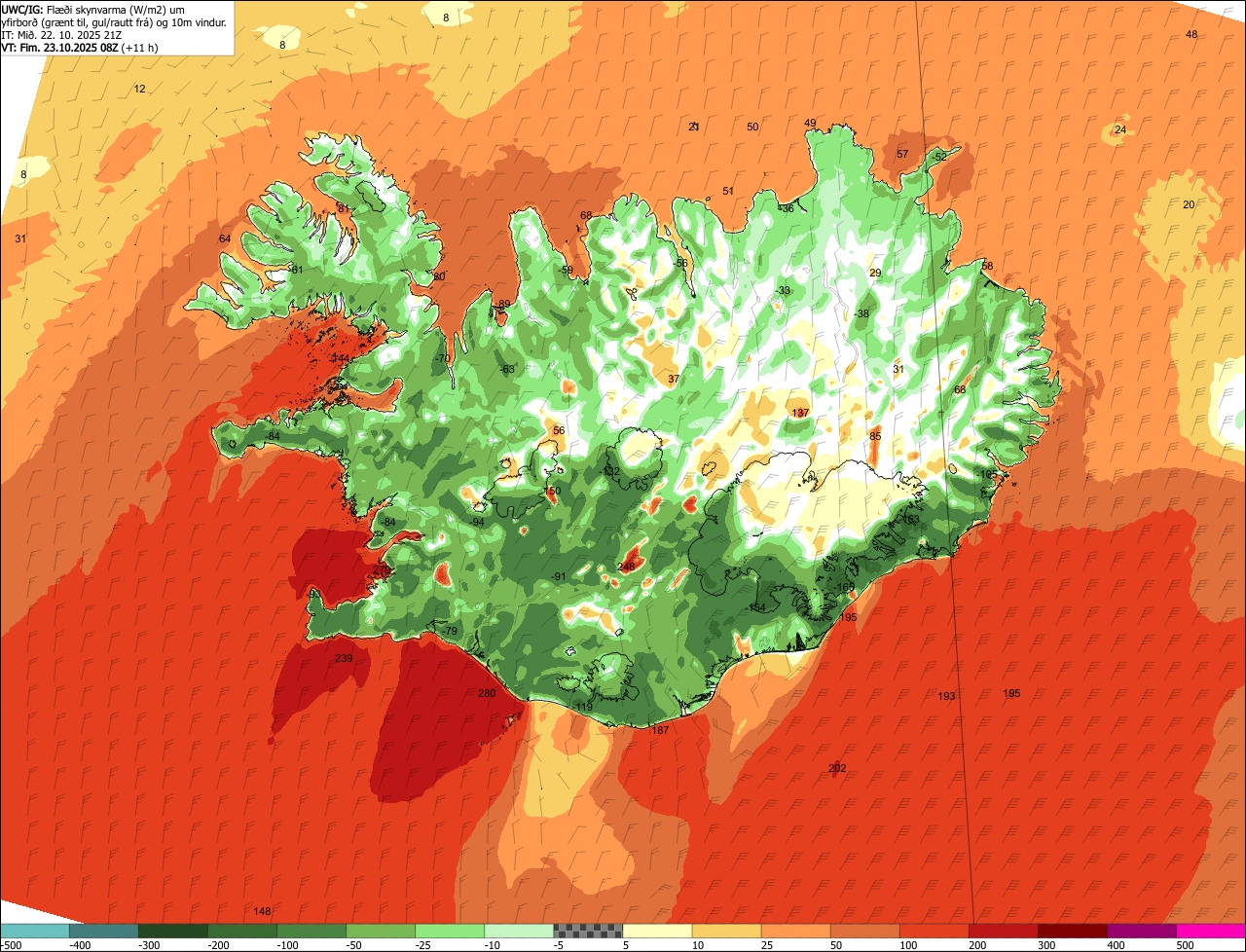Click the map value "51" north of Iceland
Viewport: 1246px width, 952px height.
(x=728, y=191)
